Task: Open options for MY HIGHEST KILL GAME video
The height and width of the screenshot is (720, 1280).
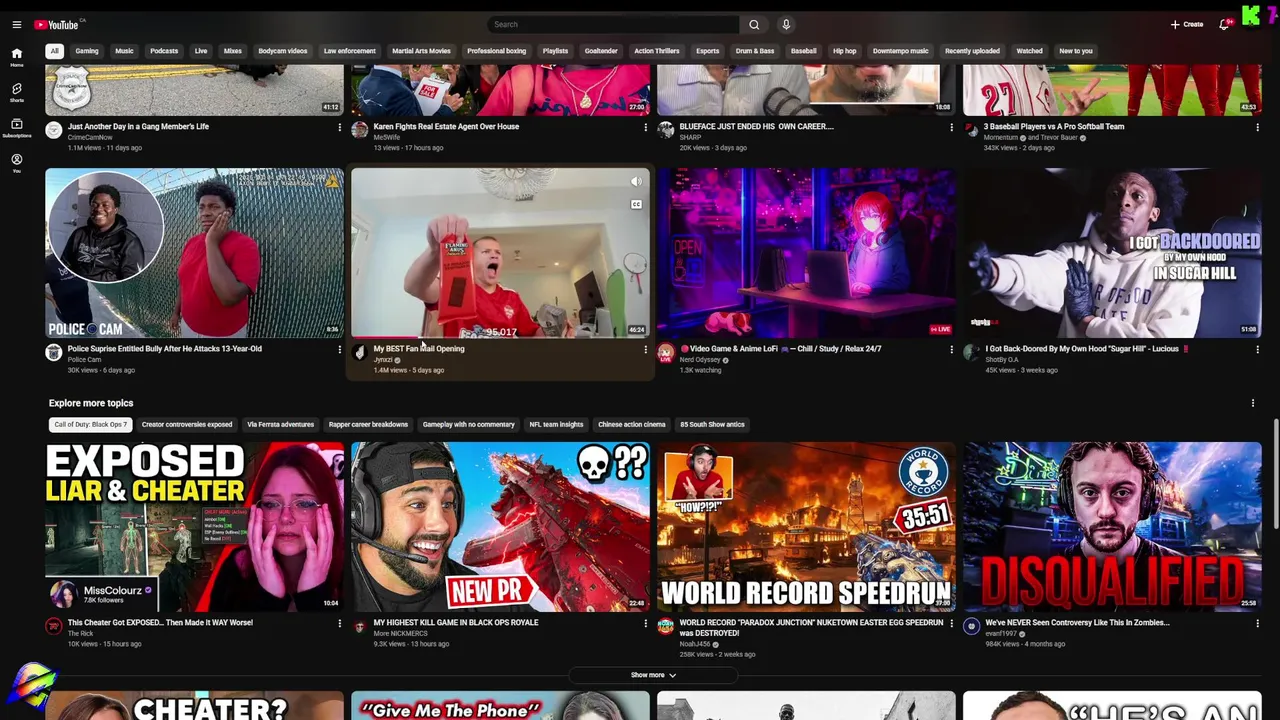Action: (645, 623)
